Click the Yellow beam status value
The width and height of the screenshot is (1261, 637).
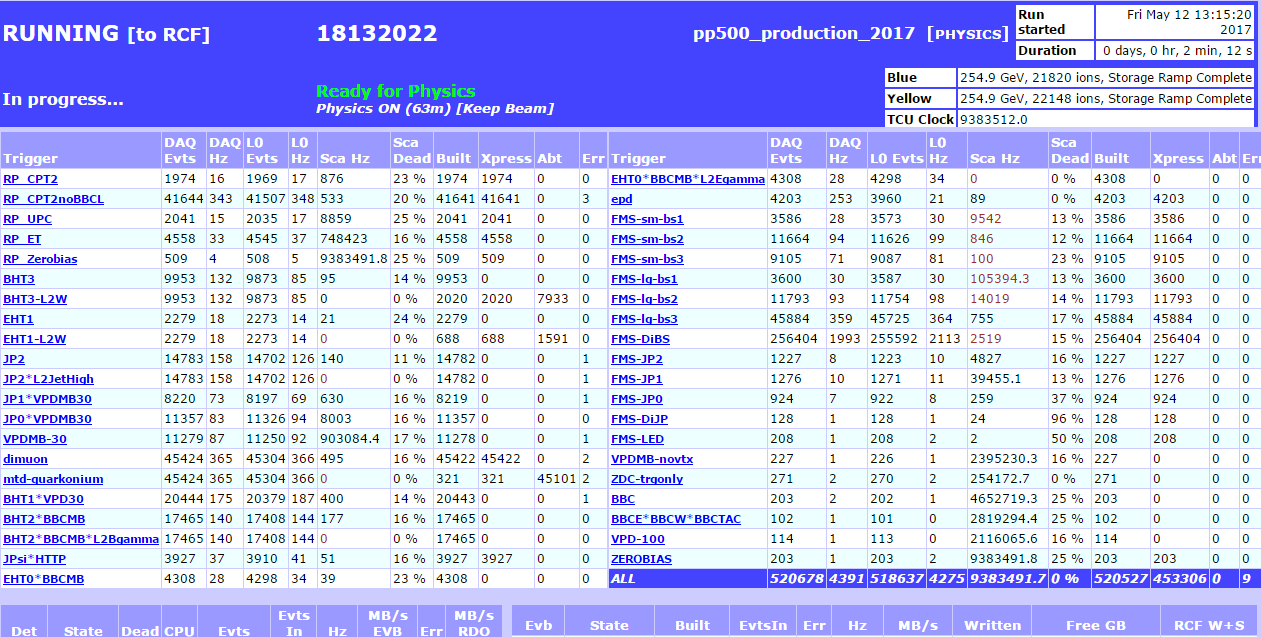[x=1106, y=98]
